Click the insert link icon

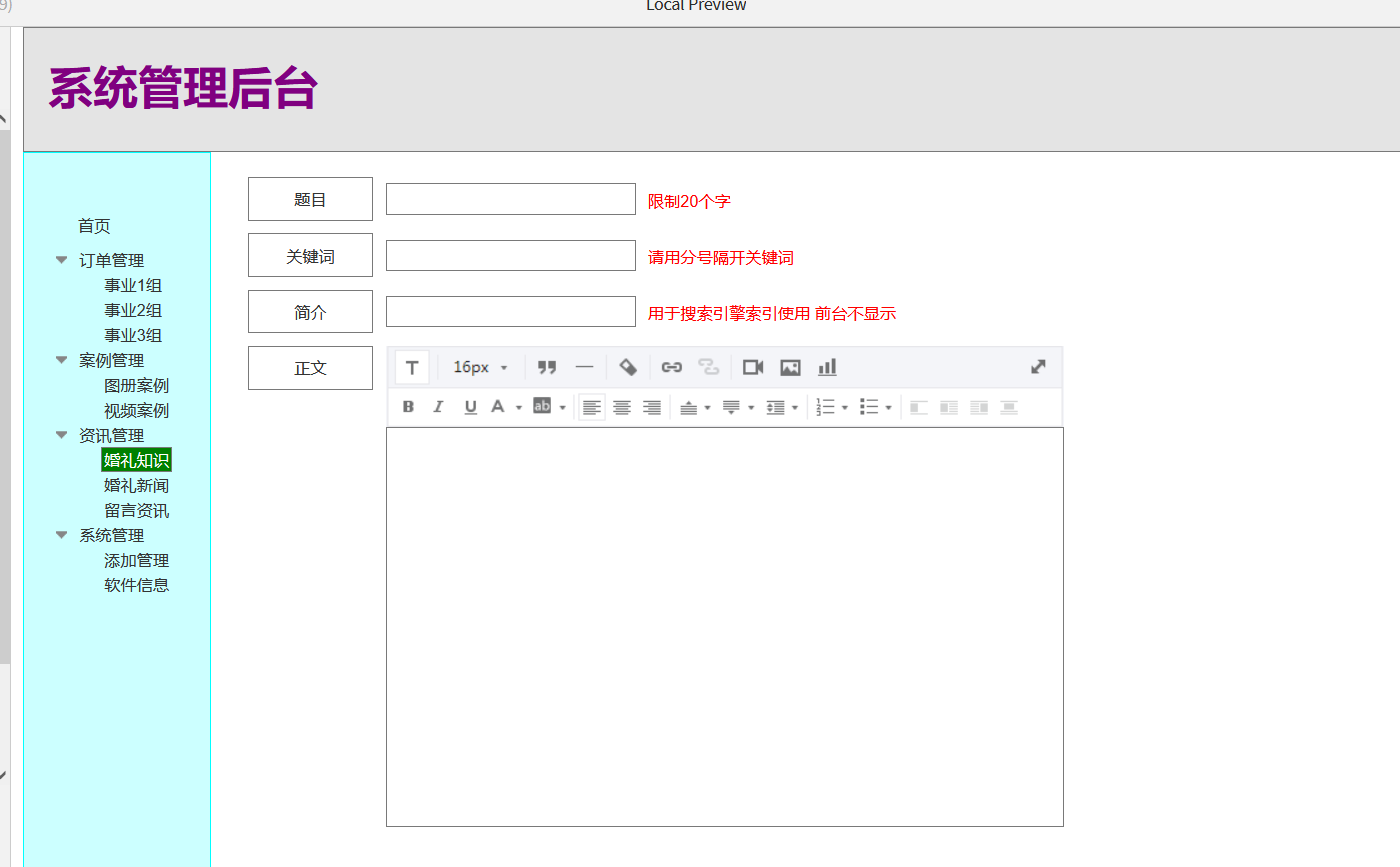click(x=672, y=367)
